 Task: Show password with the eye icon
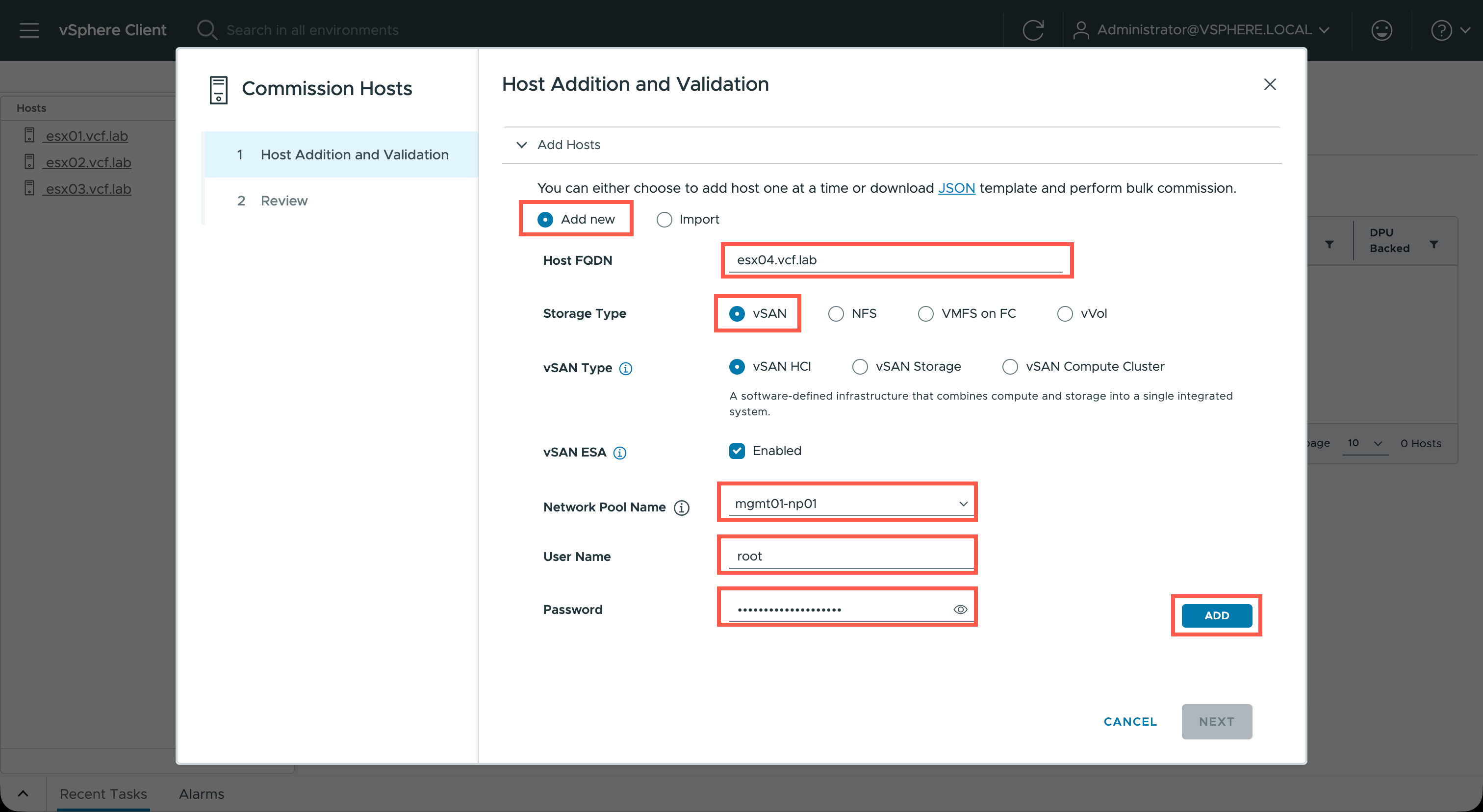pyautogui.click(x=960, y=609)
